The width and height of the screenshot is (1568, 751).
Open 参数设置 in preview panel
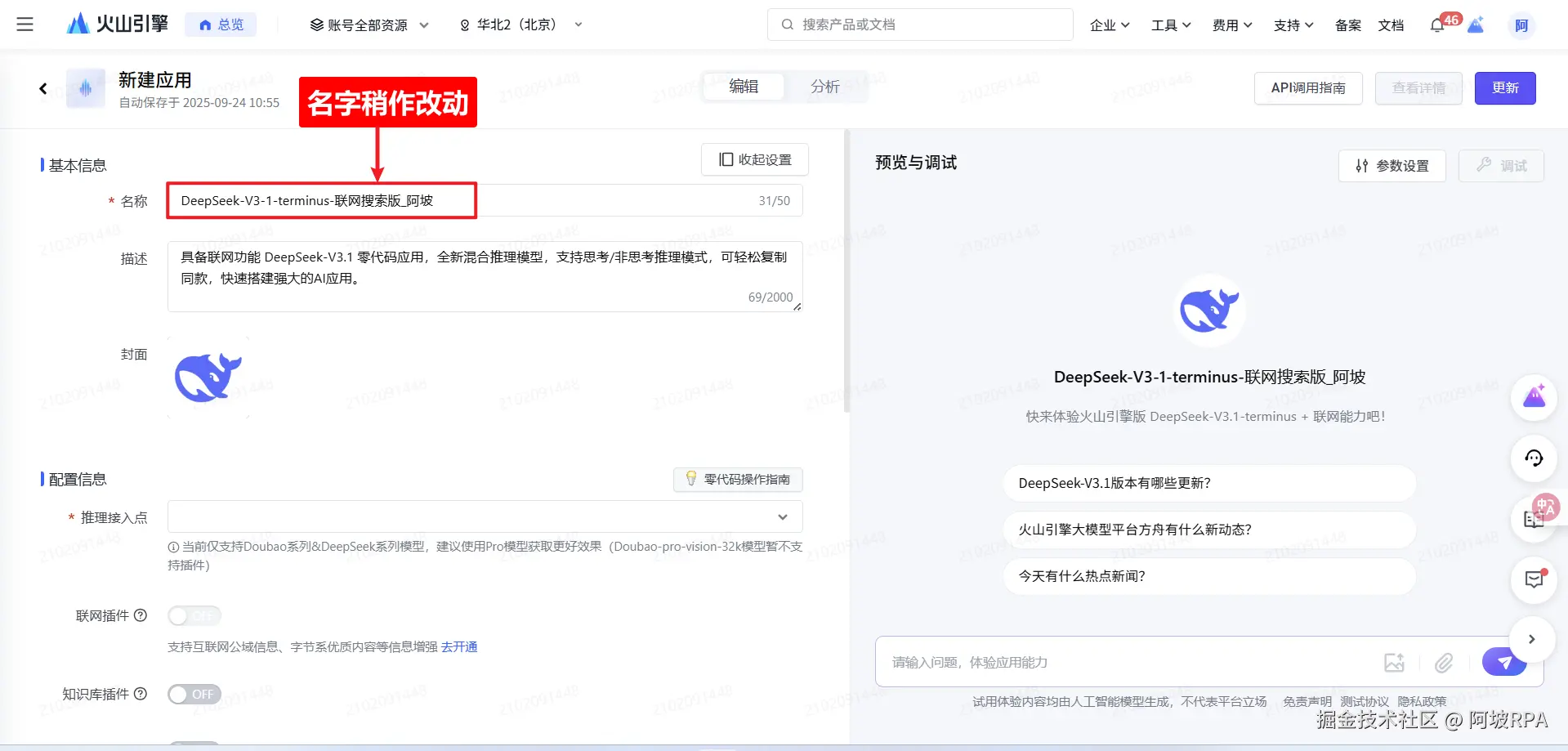point(1392,166)
